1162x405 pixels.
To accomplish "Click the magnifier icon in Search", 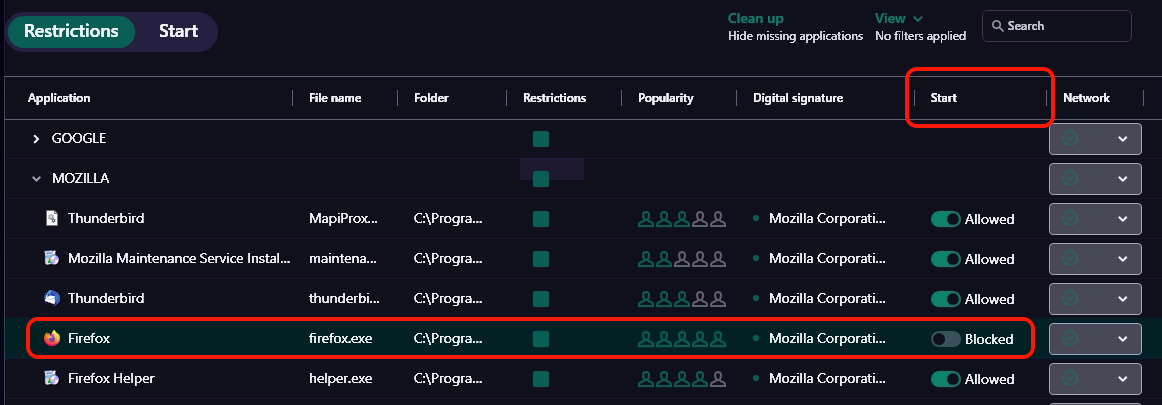I will (x=997, y=26).
